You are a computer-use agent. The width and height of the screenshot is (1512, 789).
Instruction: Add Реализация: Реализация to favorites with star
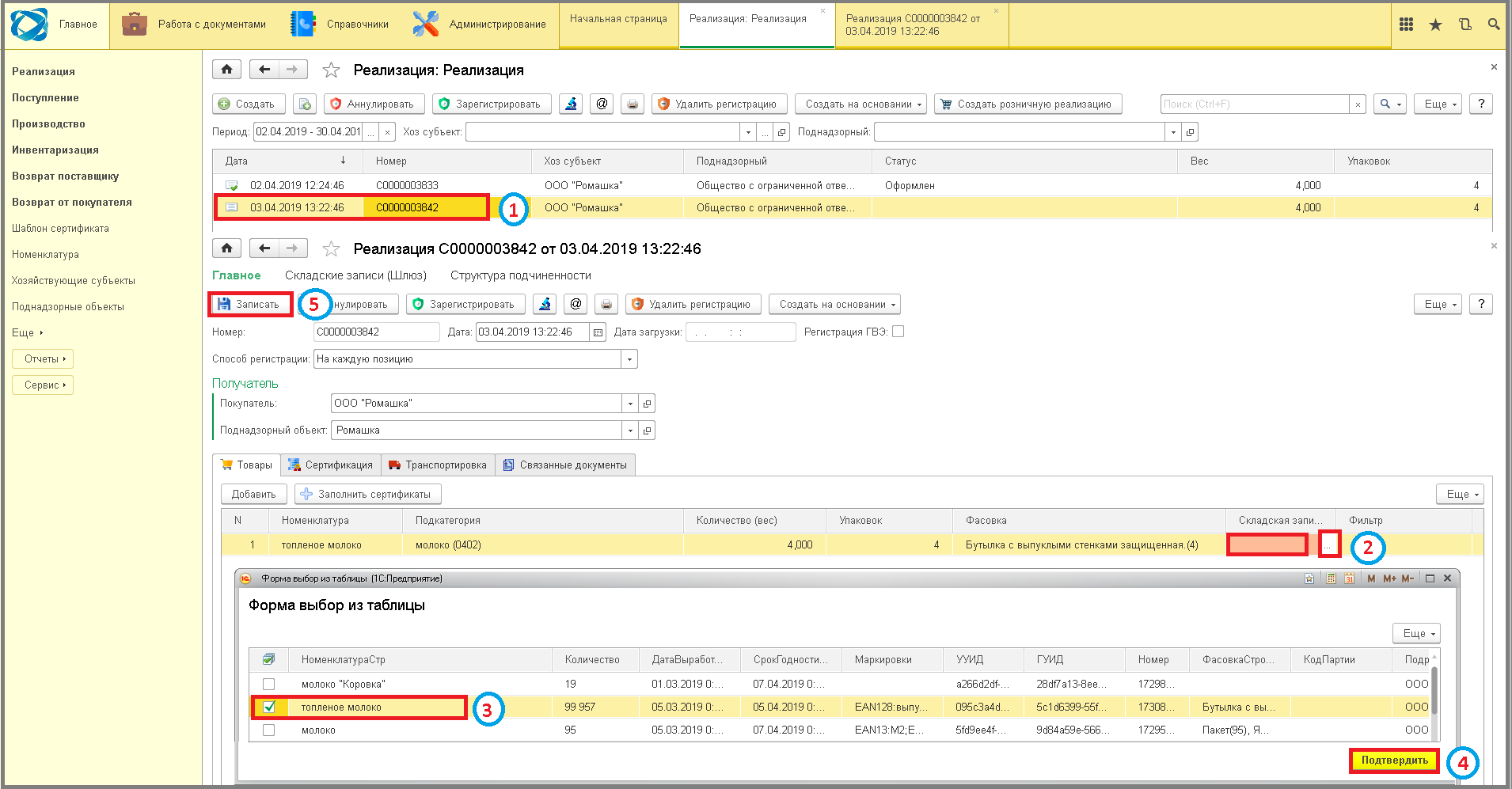(331, 70)
